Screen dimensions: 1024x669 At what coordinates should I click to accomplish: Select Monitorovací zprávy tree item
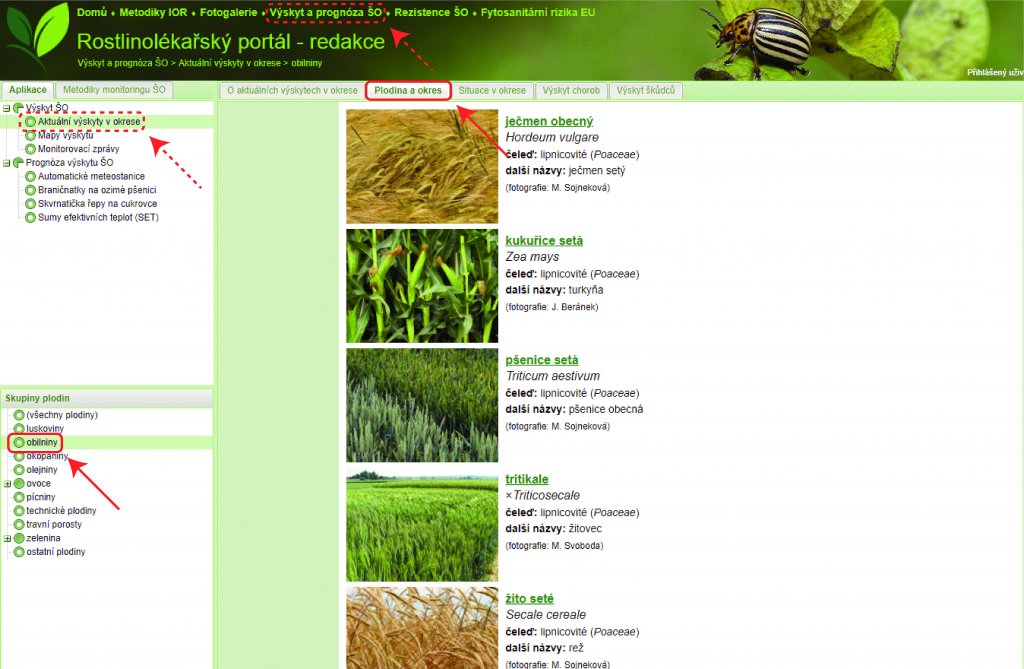pyautogui.click(x=78, y=149)
